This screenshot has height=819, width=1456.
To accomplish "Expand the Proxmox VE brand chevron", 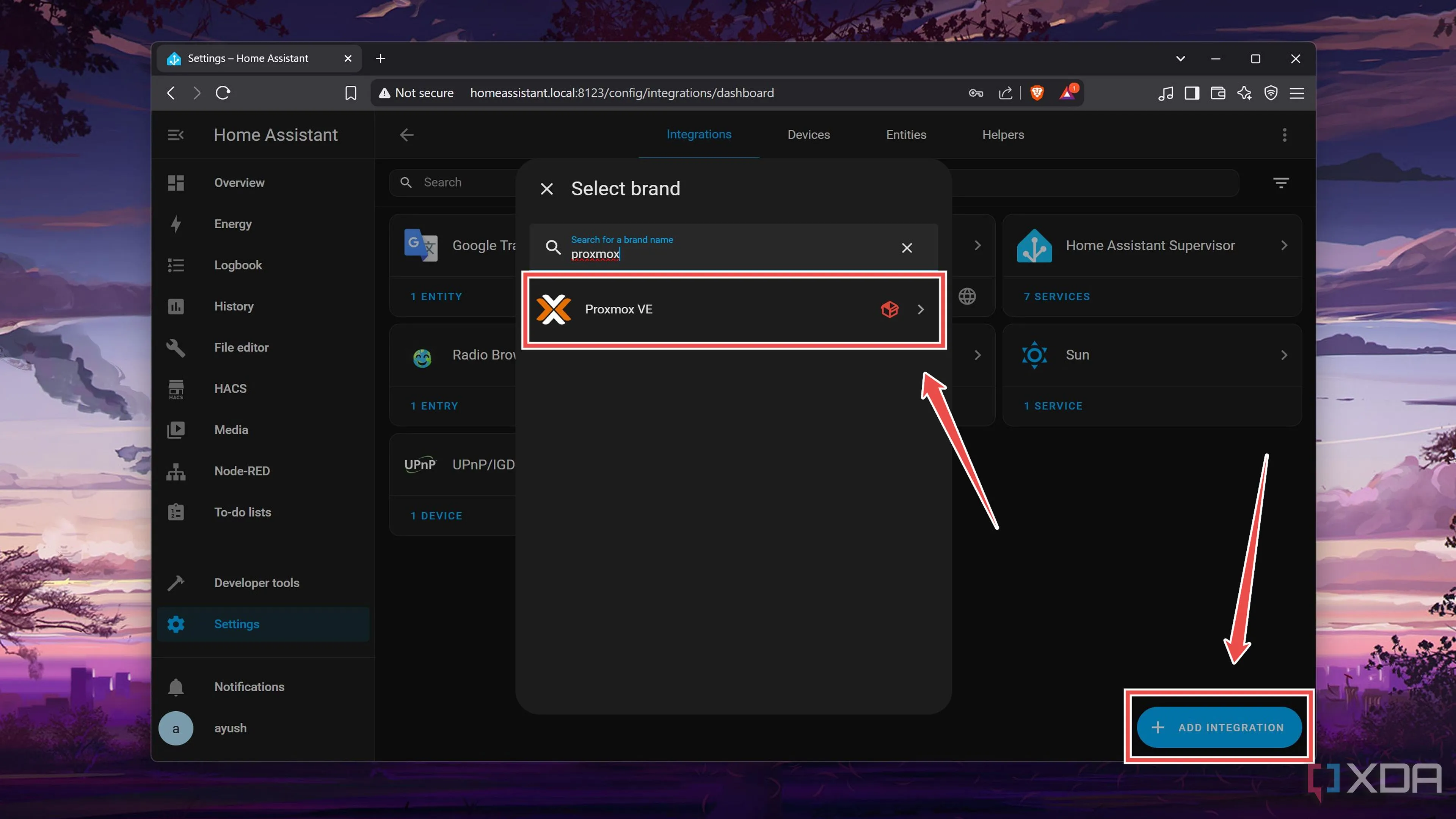I will 921,309.
